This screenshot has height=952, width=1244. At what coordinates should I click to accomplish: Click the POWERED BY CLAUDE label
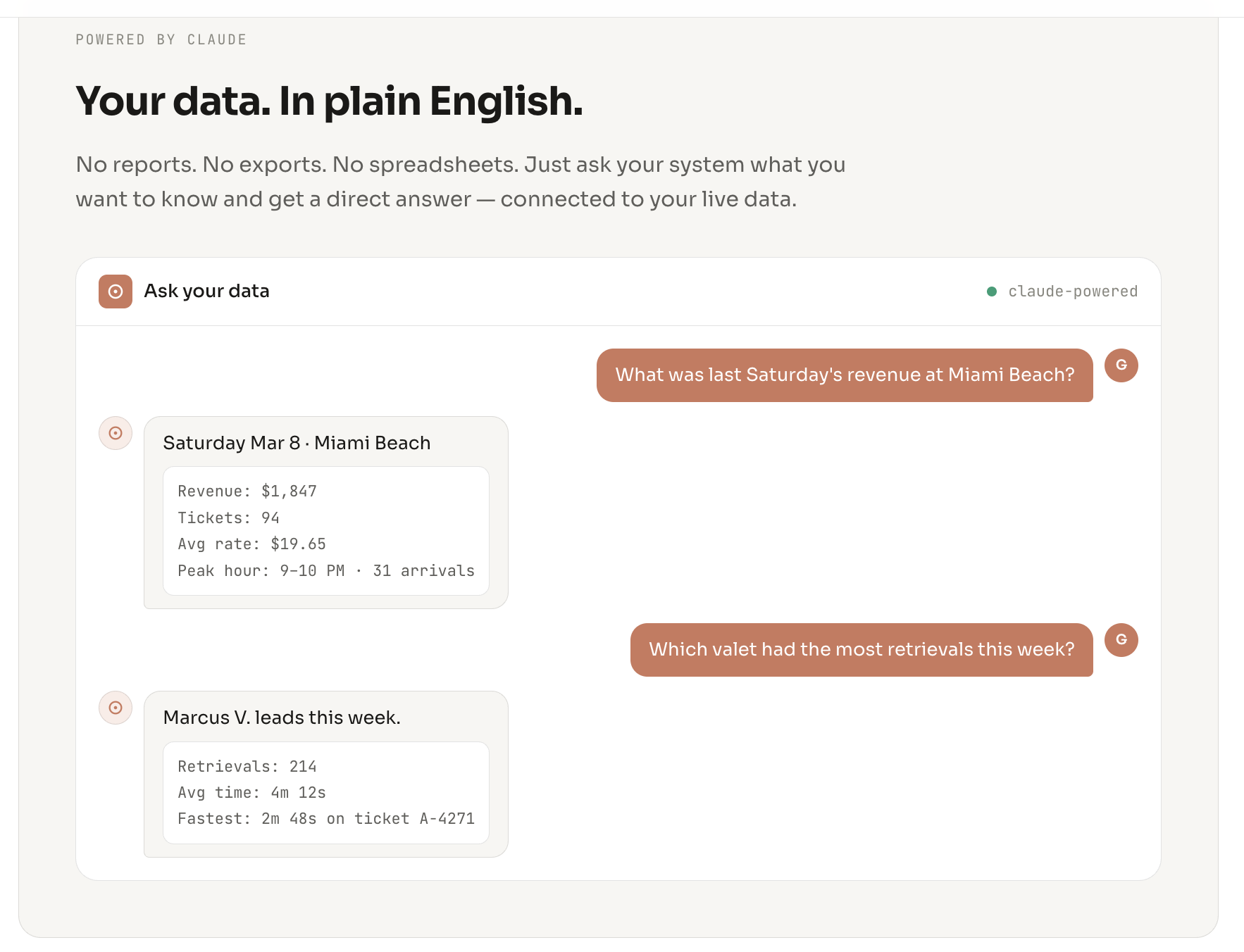click(x=161, y=39)
